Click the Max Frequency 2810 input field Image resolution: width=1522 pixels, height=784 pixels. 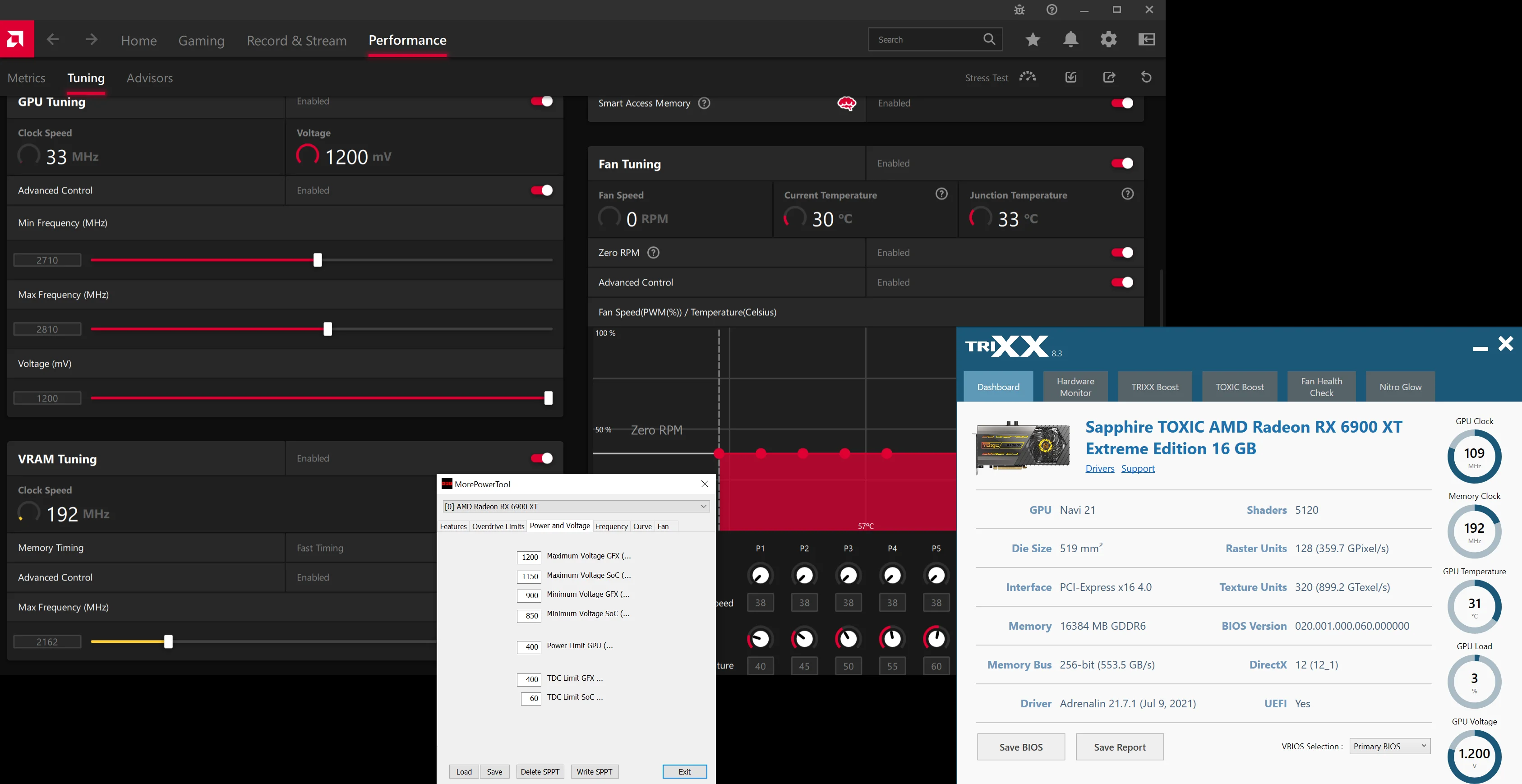coord(47,329)
